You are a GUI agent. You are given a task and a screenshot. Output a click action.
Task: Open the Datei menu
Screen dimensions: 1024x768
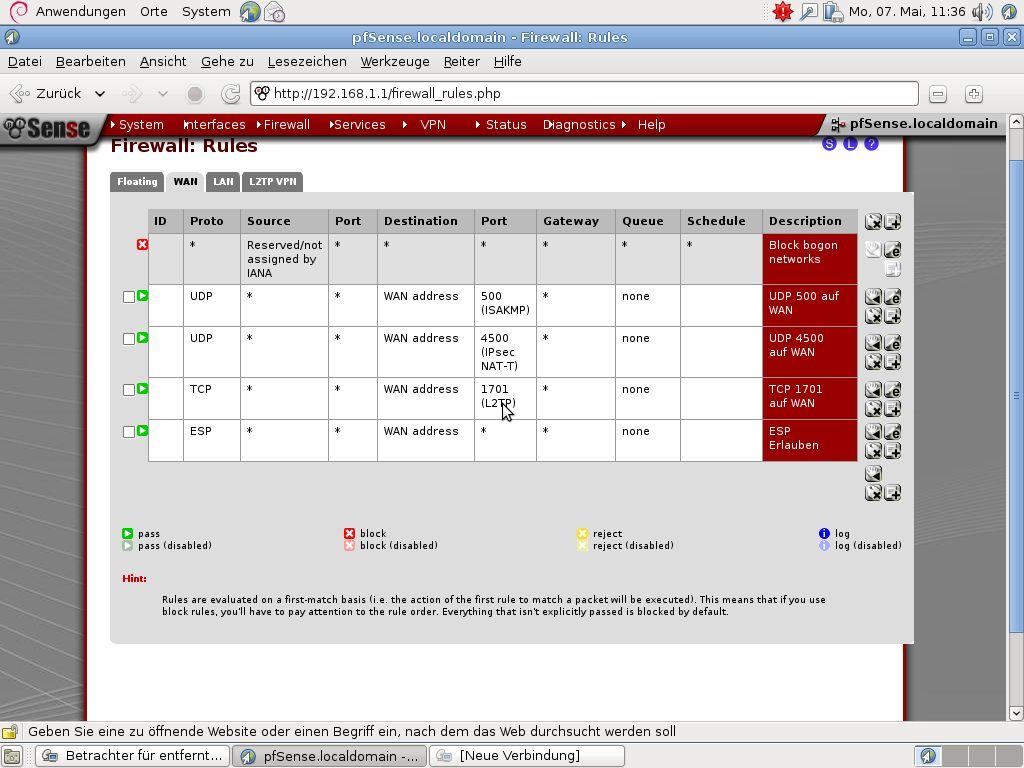click(25, 62)
